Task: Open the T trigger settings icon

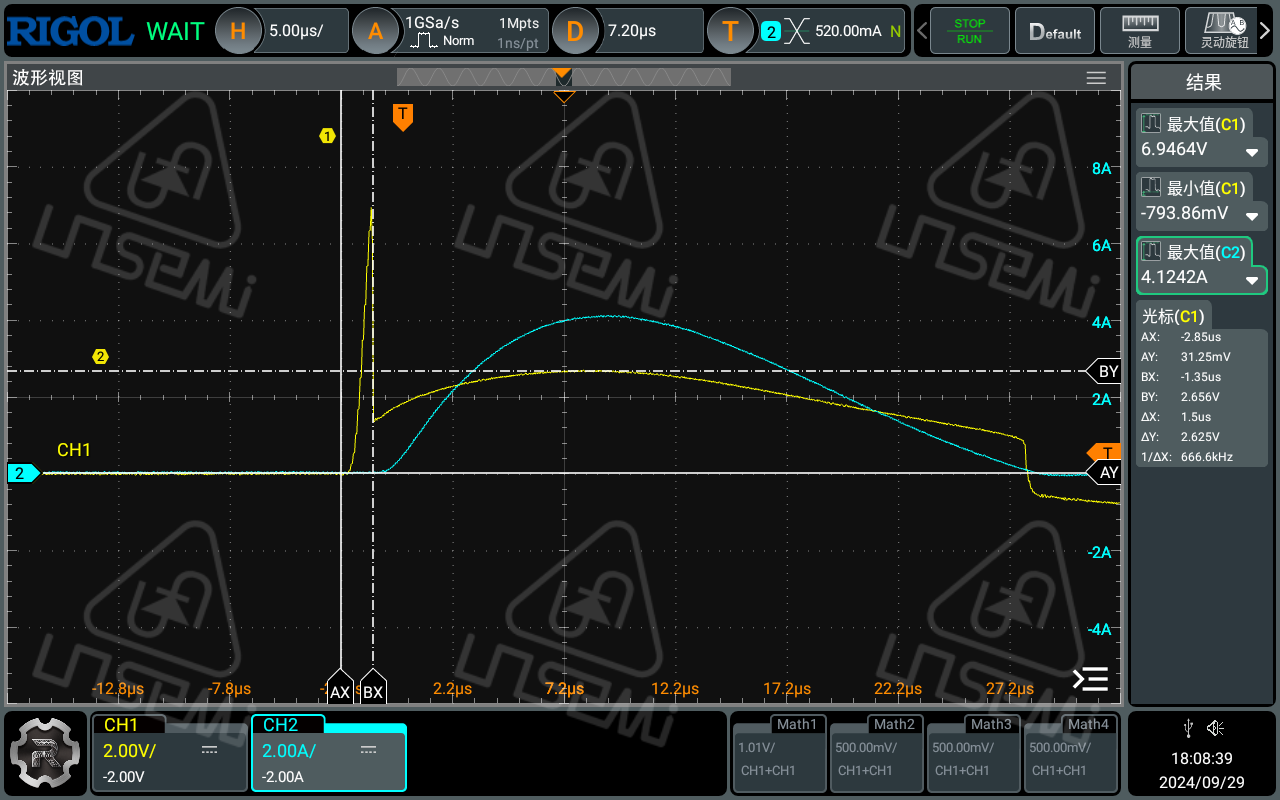Action: [730, 31]
